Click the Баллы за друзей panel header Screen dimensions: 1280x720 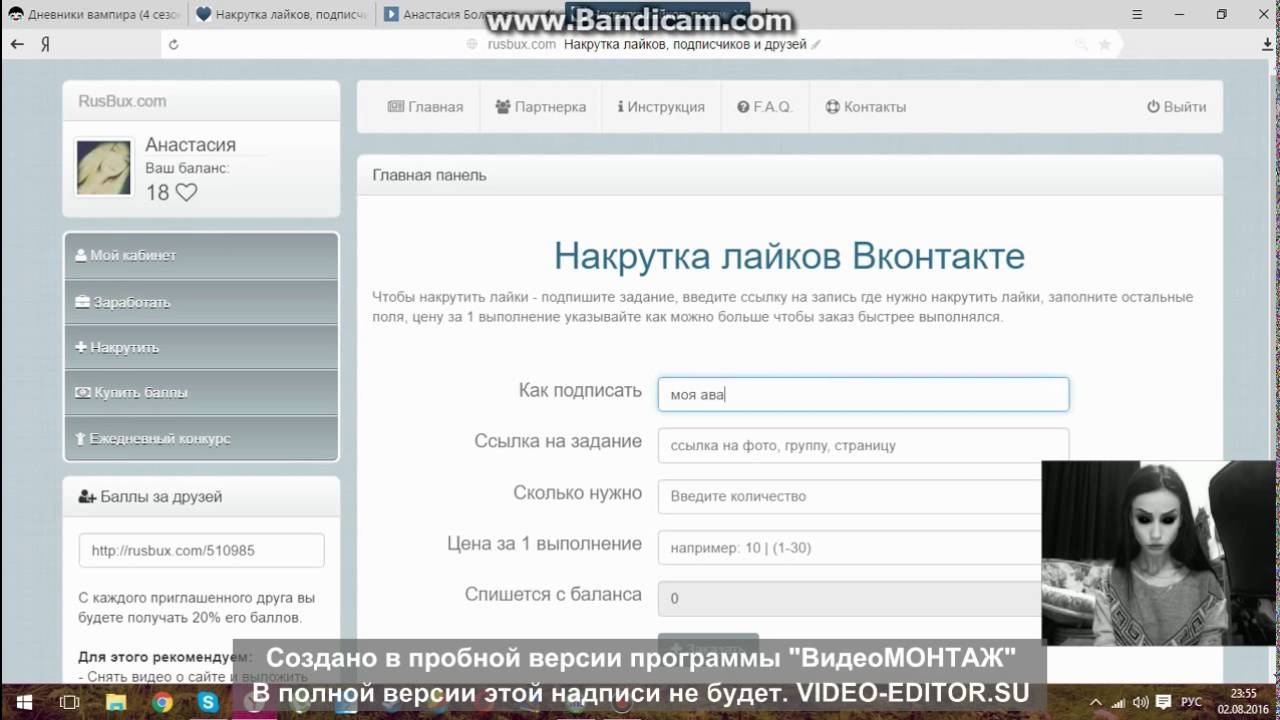[x=201, y=496]
